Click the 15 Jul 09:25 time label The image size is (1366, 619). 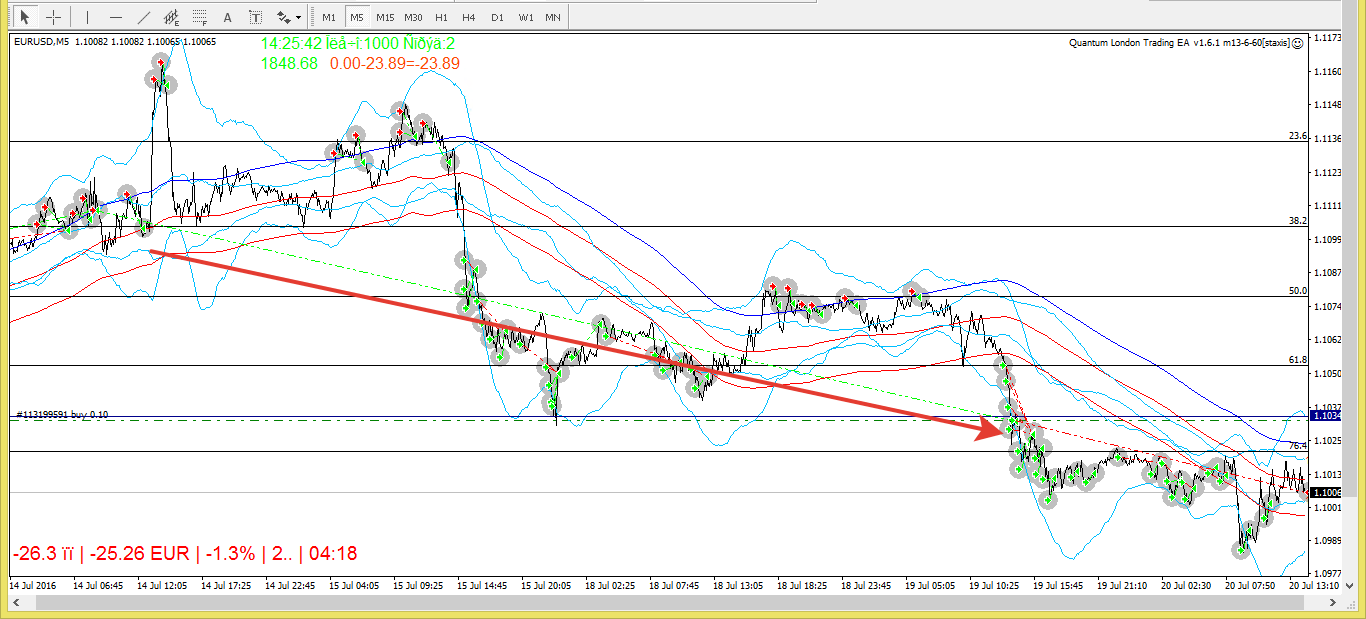tap(417, 584)
